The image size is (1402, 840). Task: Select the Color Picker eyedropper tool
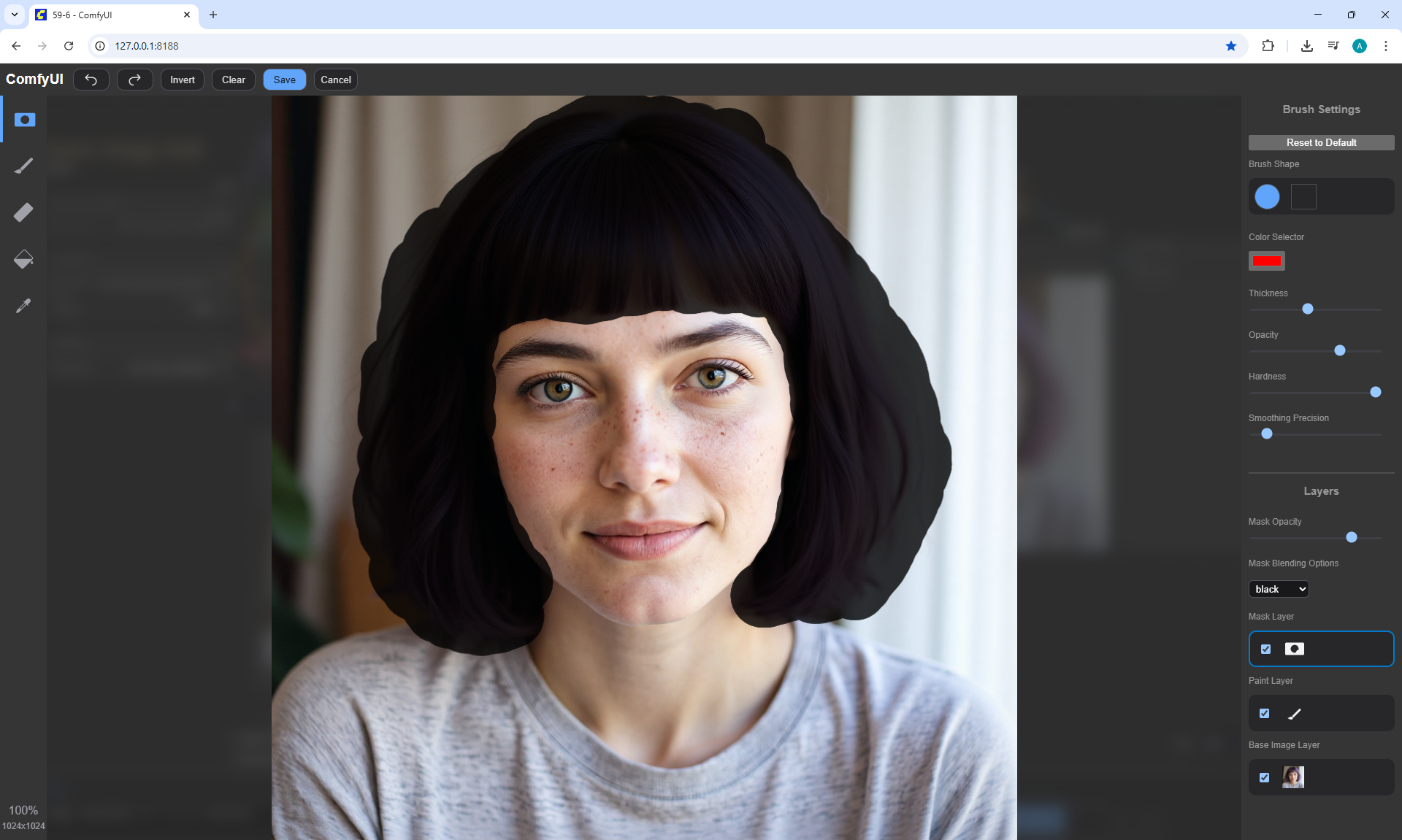tap(24, 306)
